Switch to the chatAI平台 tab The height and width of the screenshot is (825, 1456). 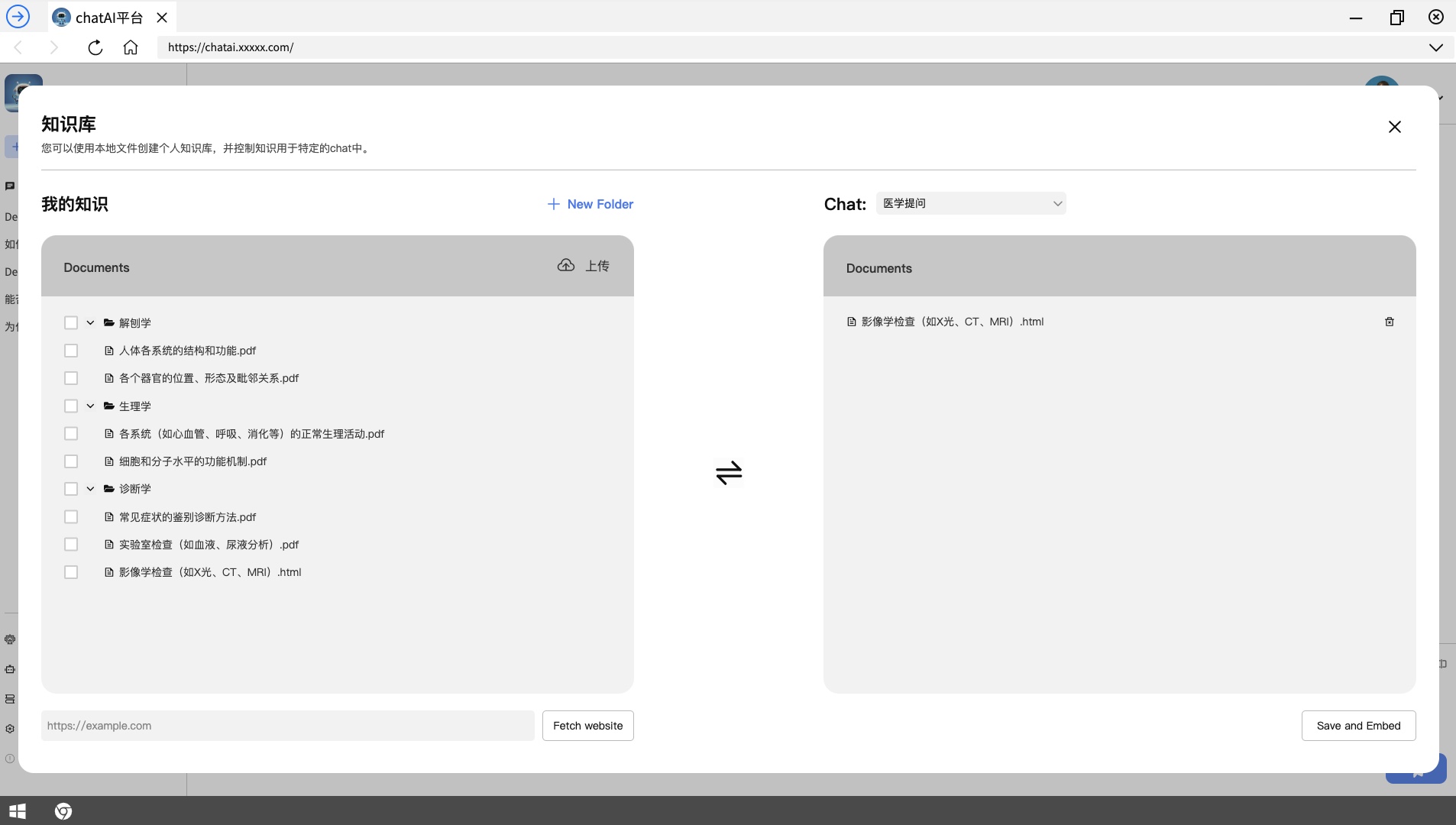tap(112, 17)
